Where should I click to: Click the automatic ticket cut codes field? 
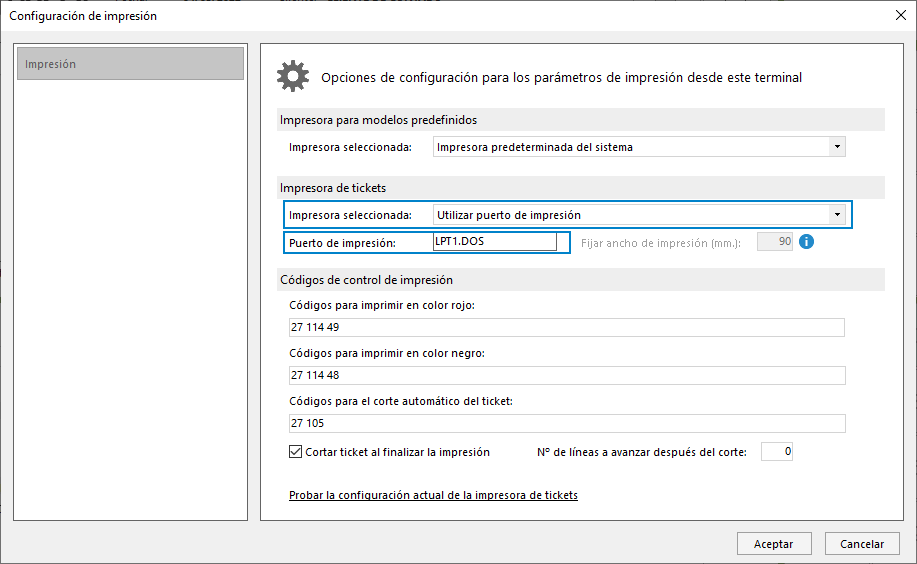point(567,423)
